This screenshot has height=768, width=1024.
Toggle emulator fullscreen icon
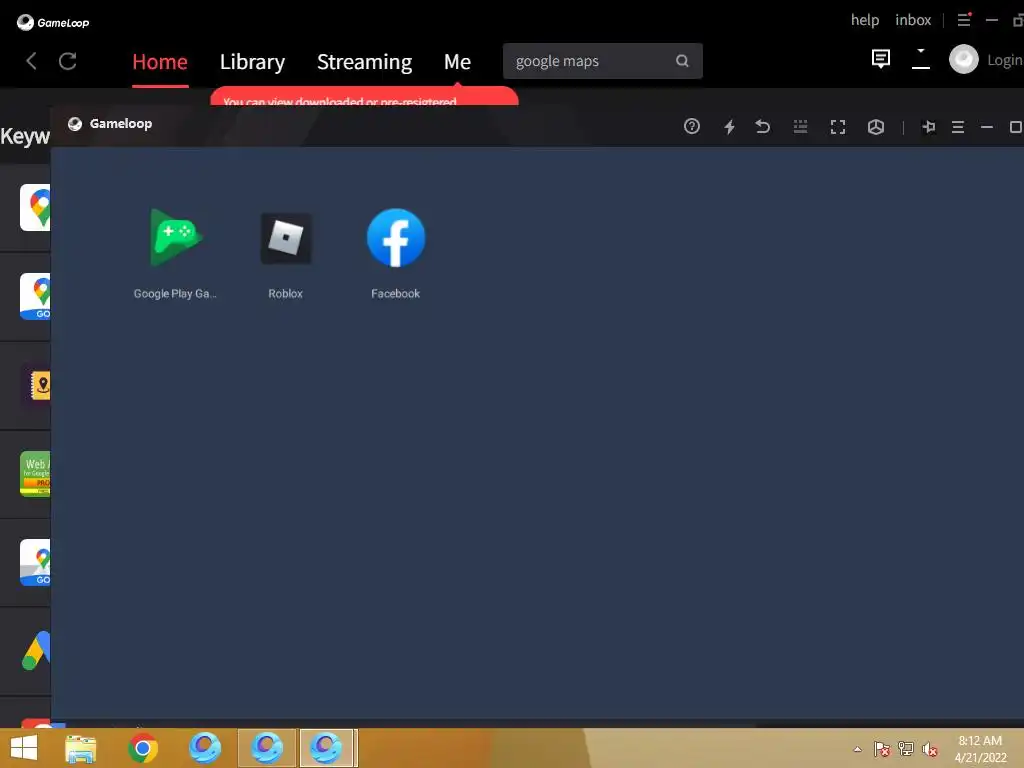pos(838,127)
